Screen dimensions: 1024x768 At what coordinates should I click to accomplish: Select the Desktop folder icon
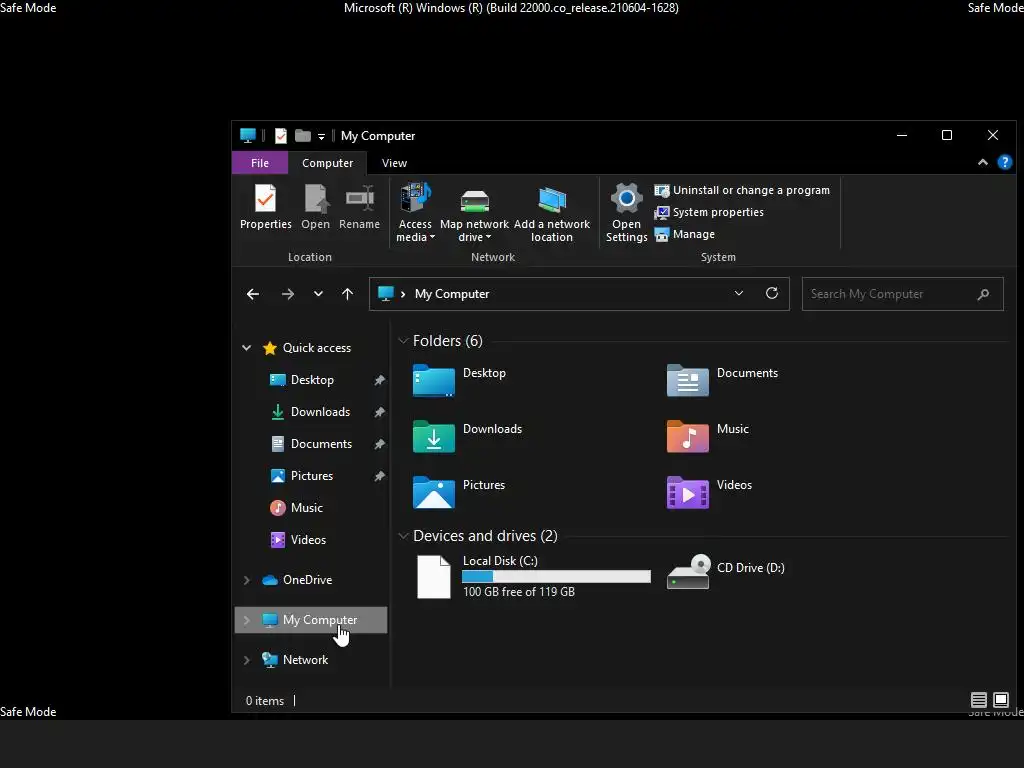tap(434, 381)
